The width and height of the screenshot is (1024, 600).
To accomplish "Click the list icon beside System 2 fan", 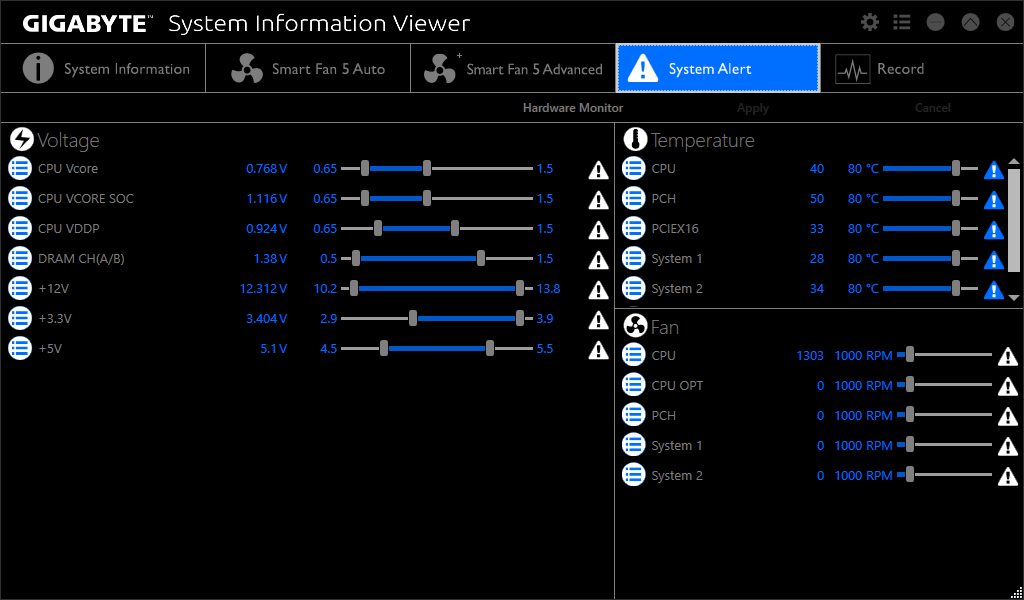I will pos(633,475).
